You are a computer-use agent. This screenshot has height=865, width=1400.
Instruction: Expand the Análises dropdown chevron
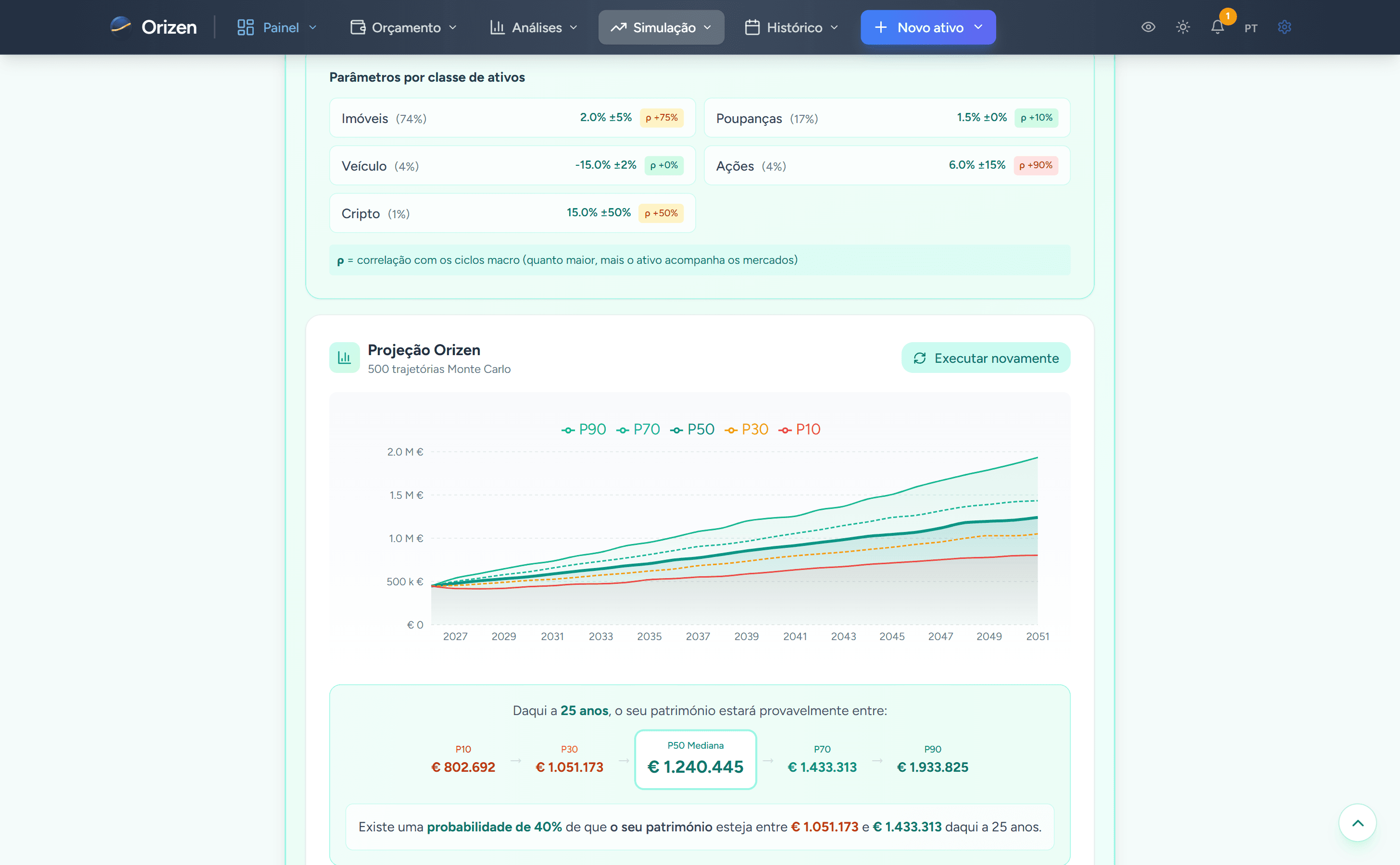pyautogui.click(x=574, y=27)
